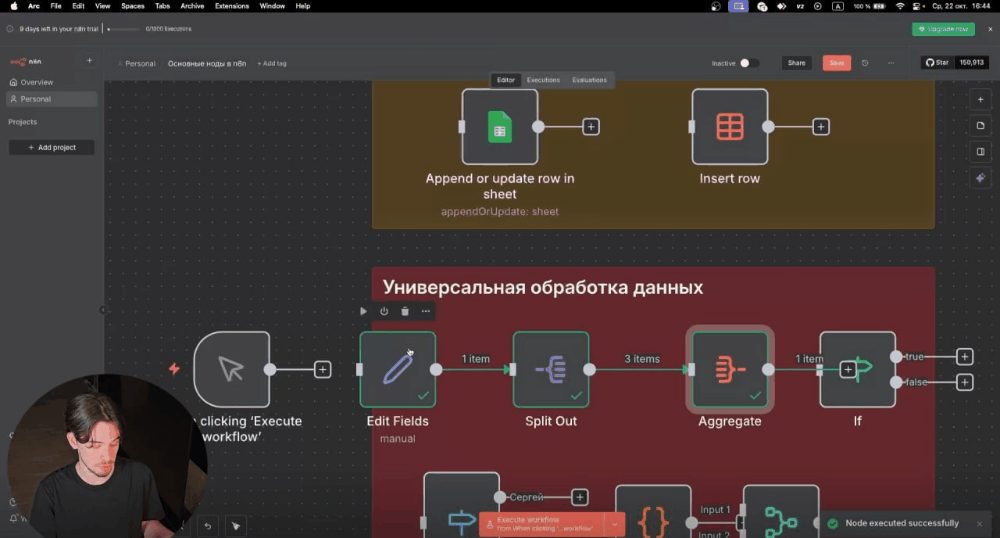Click the Save button
Image resolution: width=1000 pixels, height=538 pixels.
pyautogui.click(x=837, y=63)
